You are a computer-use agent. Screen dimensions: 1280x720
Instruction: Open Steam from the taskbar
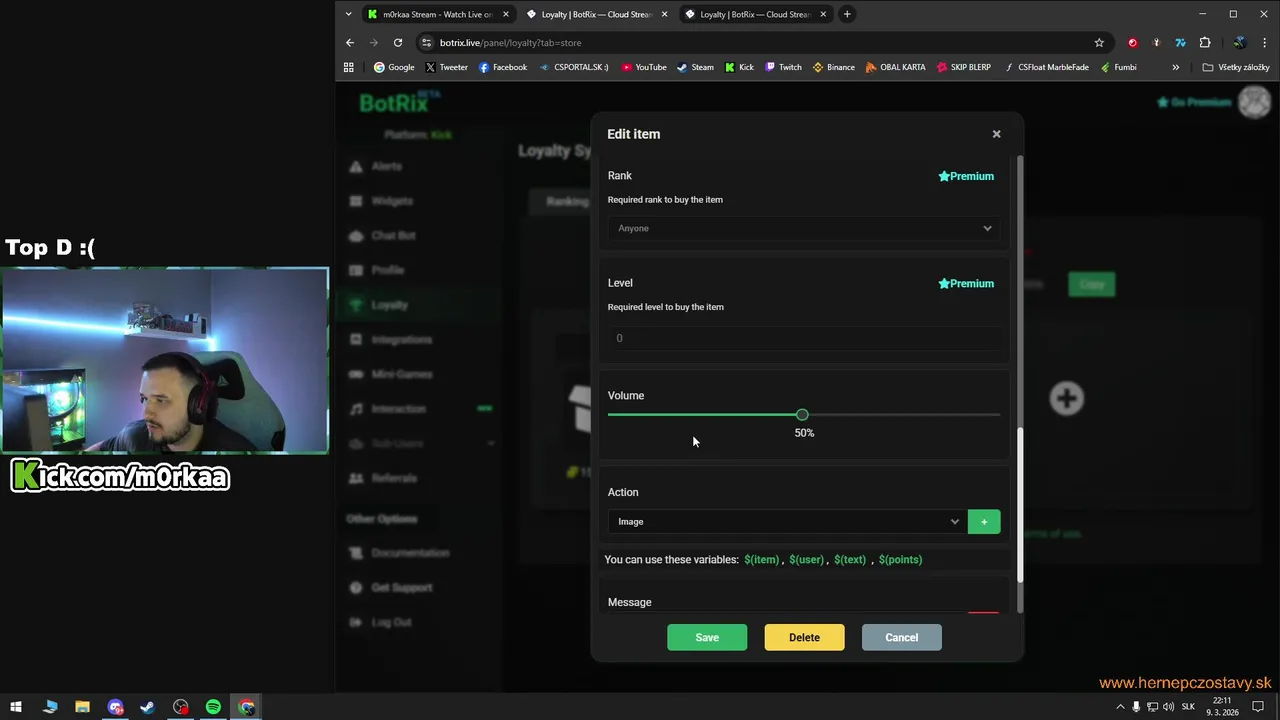tap(147, 707)
